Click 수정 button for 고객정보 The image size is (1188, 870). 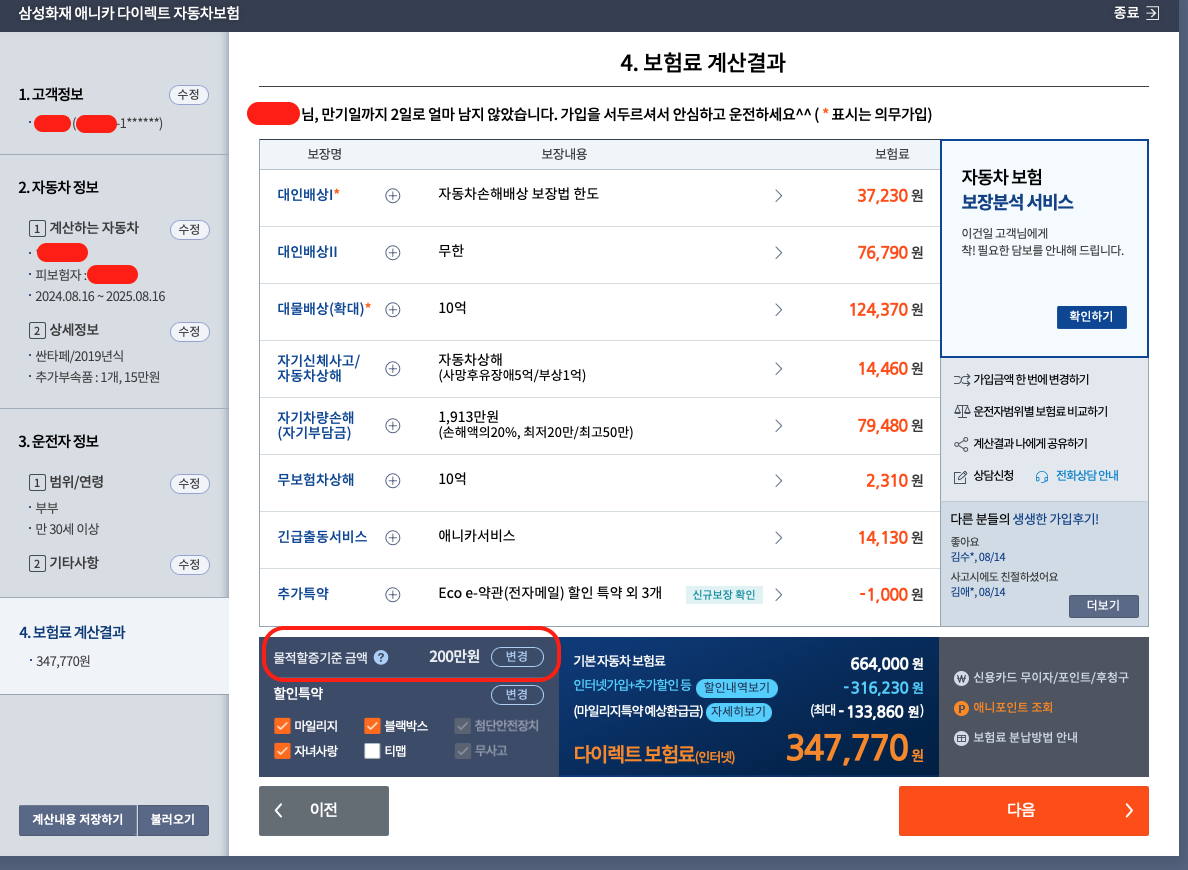click(x=189, y=95)
